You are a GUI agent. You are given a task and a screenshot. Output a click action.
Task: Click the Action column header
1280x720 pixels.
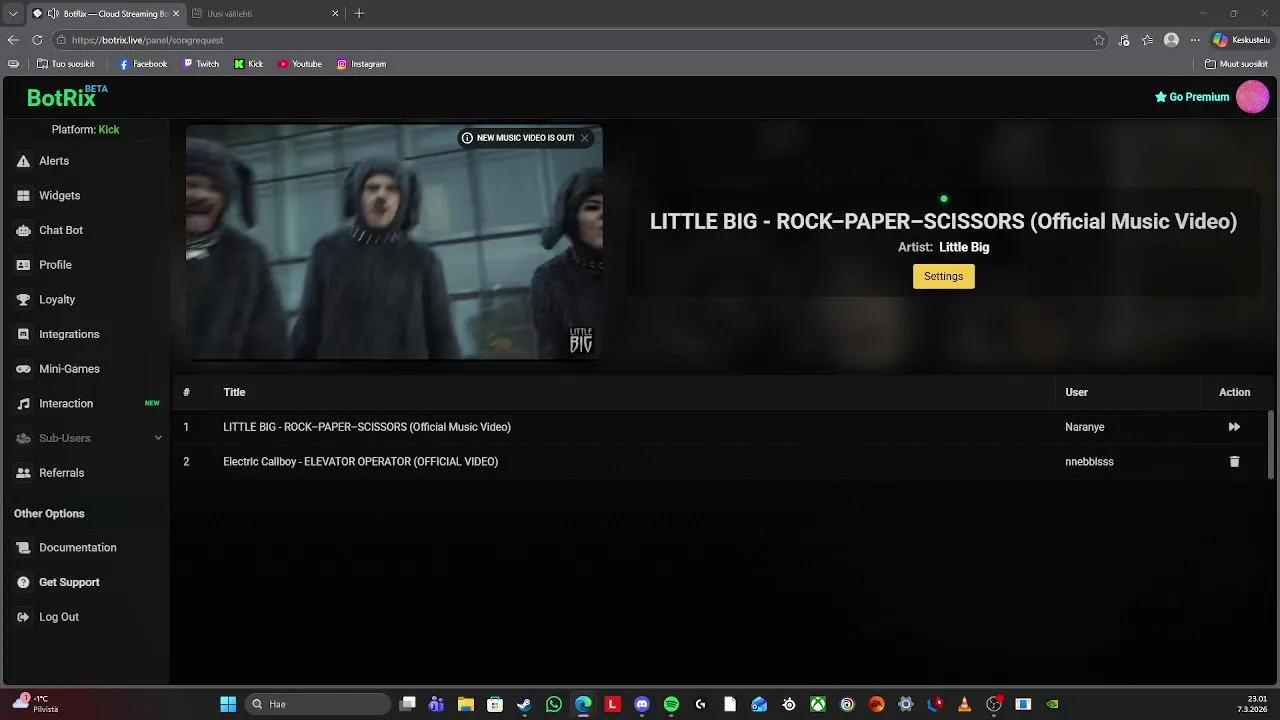(1234, 392)
